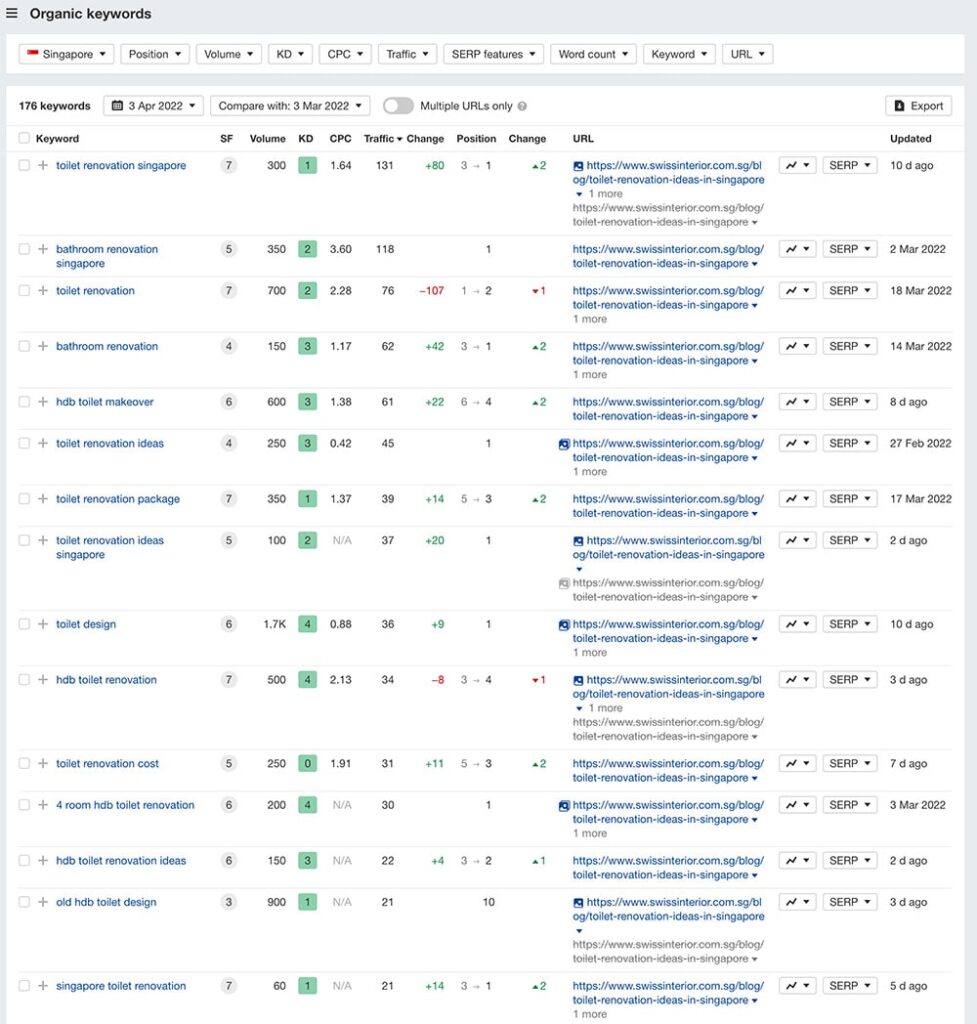Screen dimensions: 977x1024
Task: Open the chart icon for bathroom renovation singapore row
Action: 797,249
